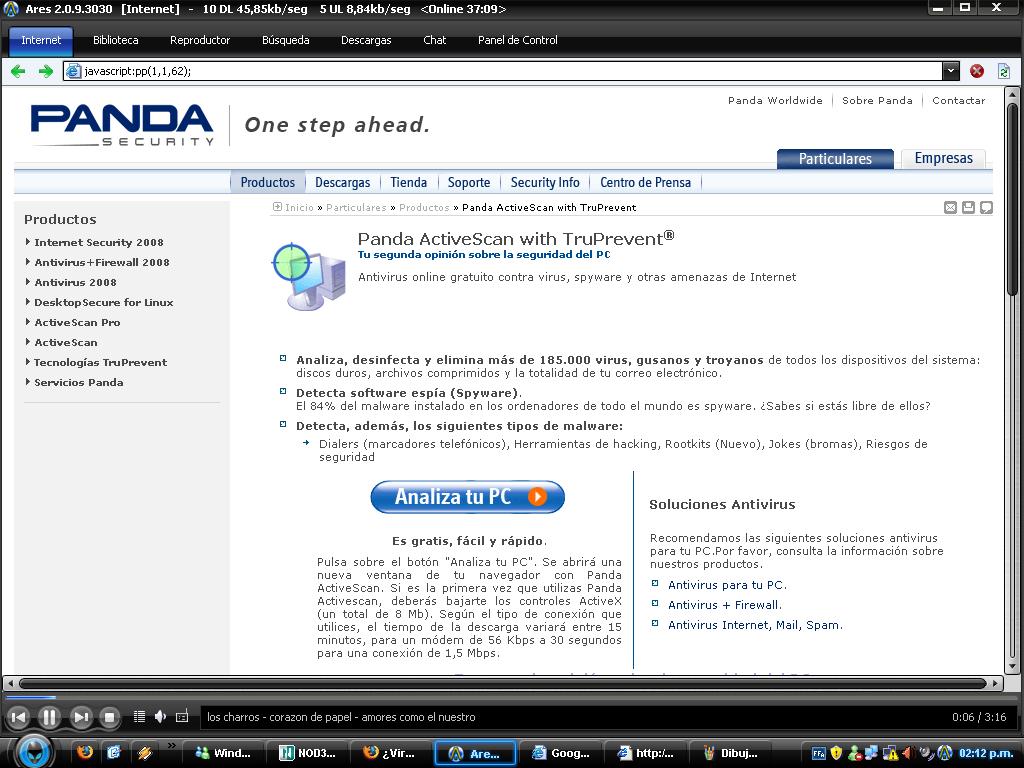The width and height of the screenshot is (1024, 768).
Task: Open the Security Info menu item
Action: [545, 182]
